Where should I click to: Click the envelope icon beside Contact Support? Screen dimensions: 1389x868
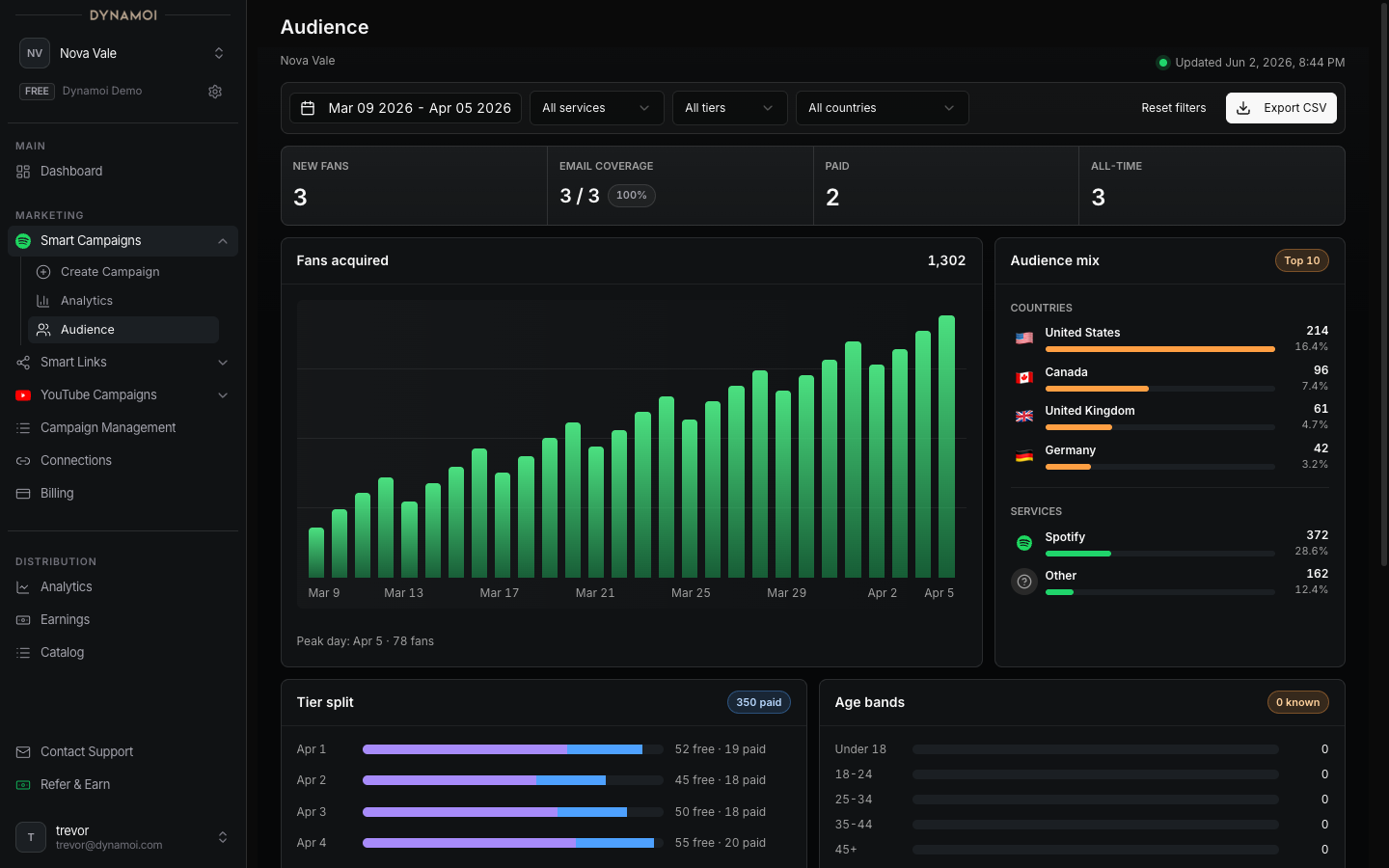(23, 752)
